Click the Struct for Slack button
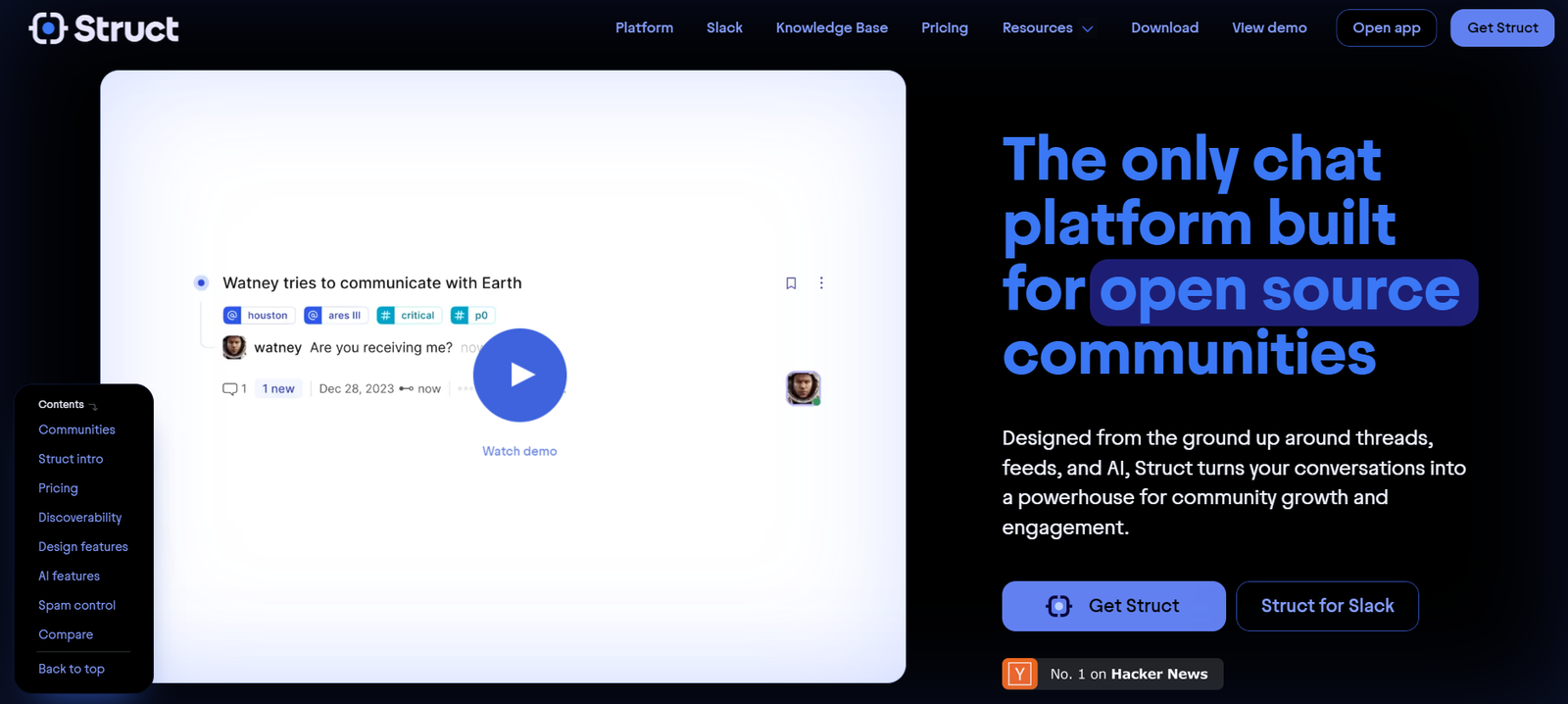The height and width of the screenshot is (704, 1568). 1327,606
